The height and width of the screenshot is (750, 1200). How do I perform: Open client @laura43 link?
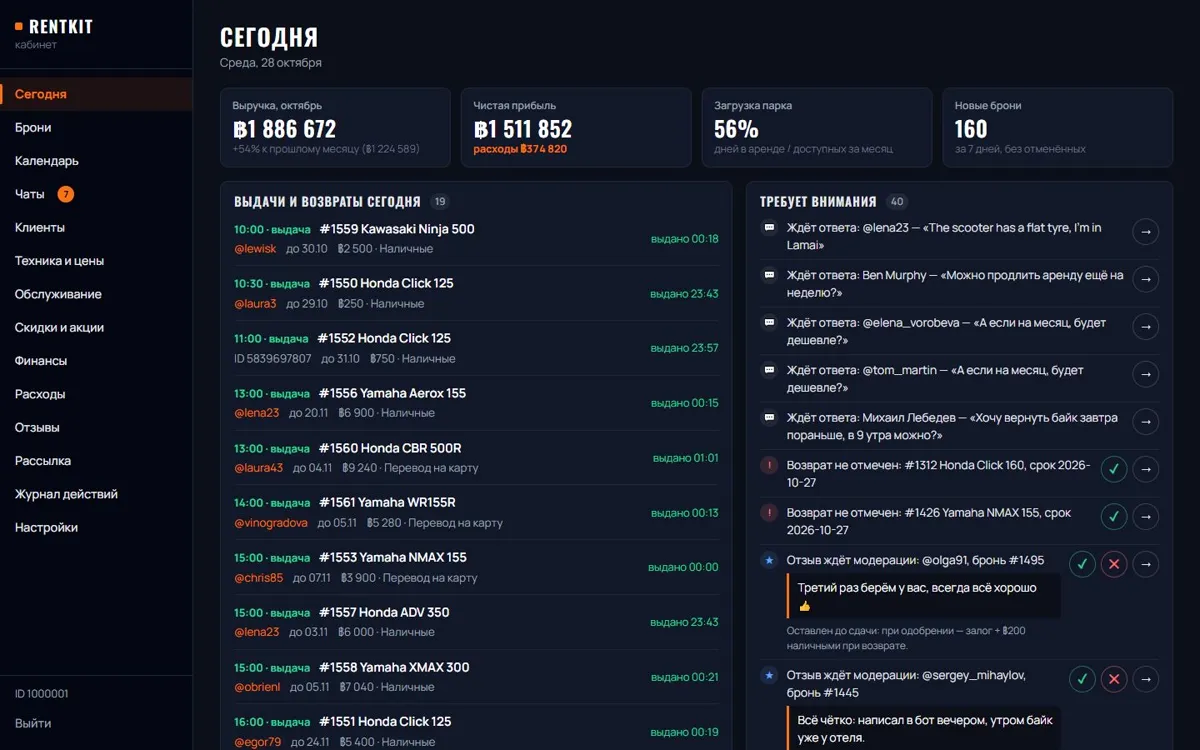pos(258,468)
